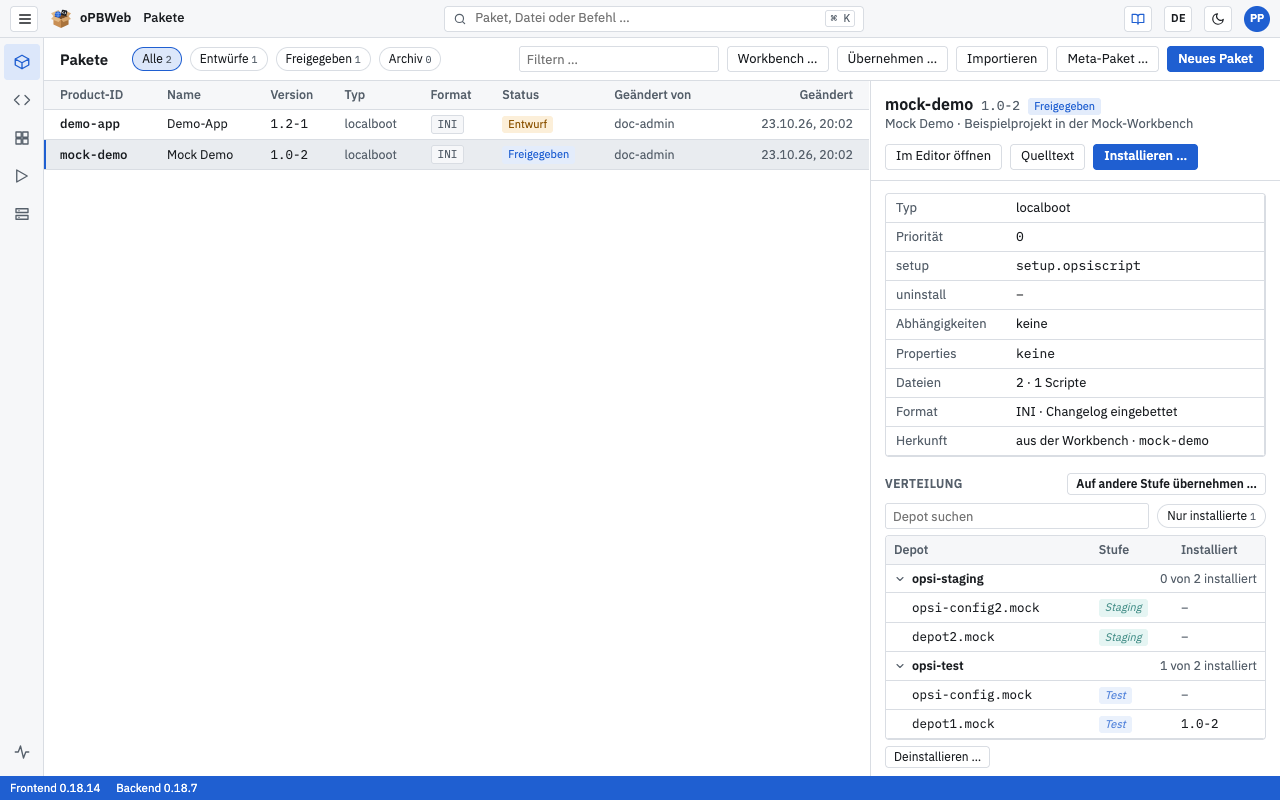Collapse the opsi-test depot group
This screenshot has height=800, width=1280.
[x=900, y=666]
